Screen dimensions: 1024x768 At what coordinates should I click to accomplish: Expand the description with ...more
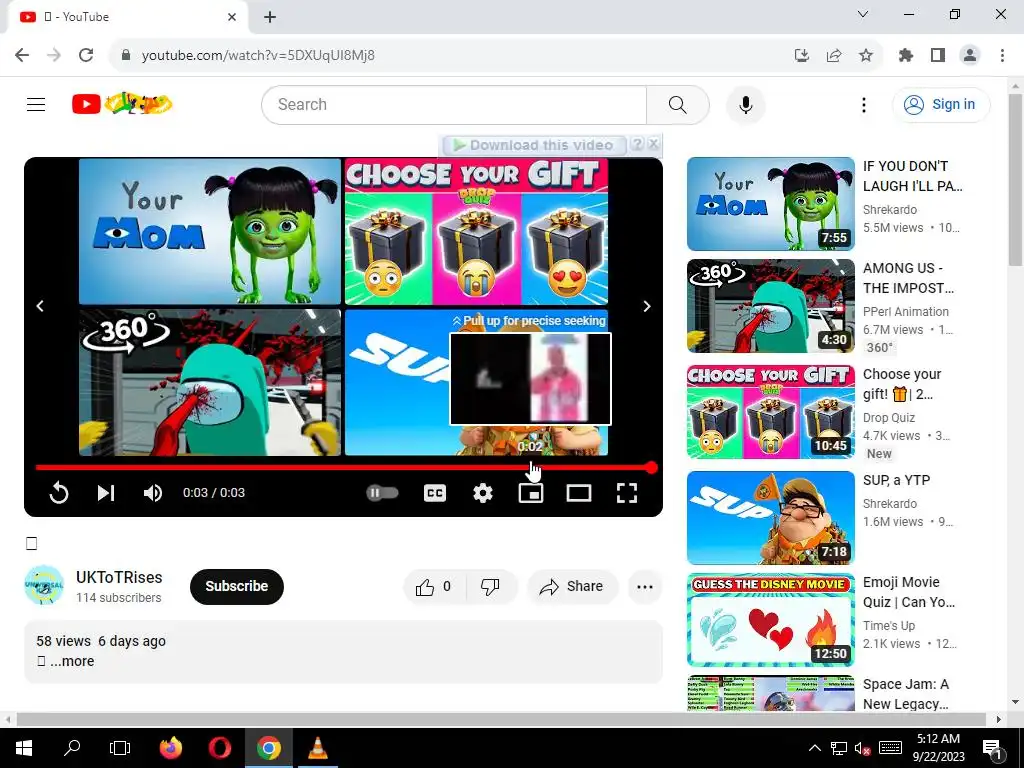point(72,661)
